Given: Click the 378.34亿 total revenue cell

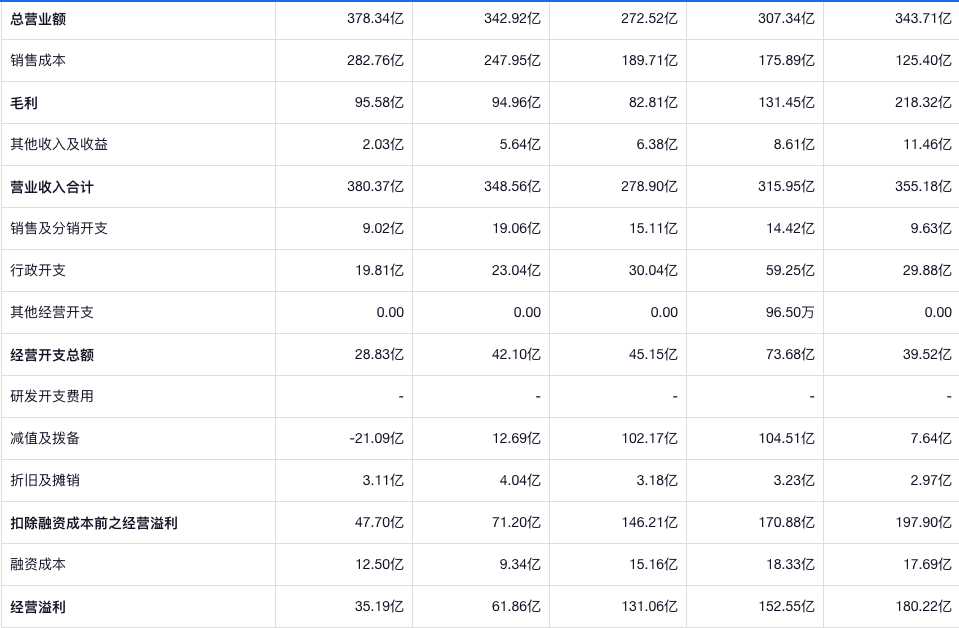Looking at the screenshot, I should point(375,19).
